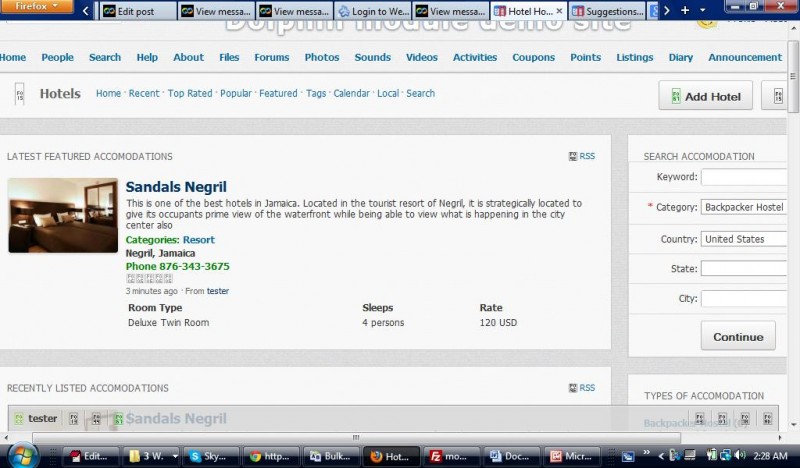Open the Calendar link in the Hotels submenu

coord(352,93)
